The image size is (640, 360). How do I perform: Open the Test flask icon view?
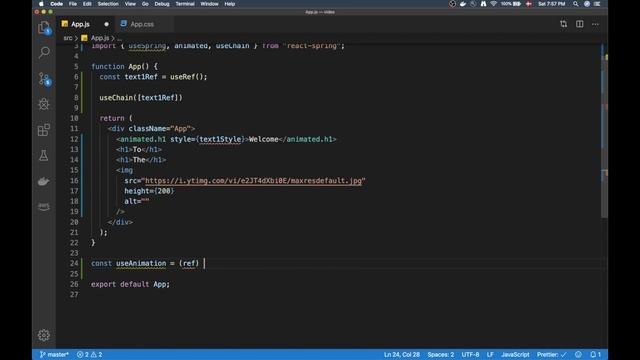pos(44,156)
